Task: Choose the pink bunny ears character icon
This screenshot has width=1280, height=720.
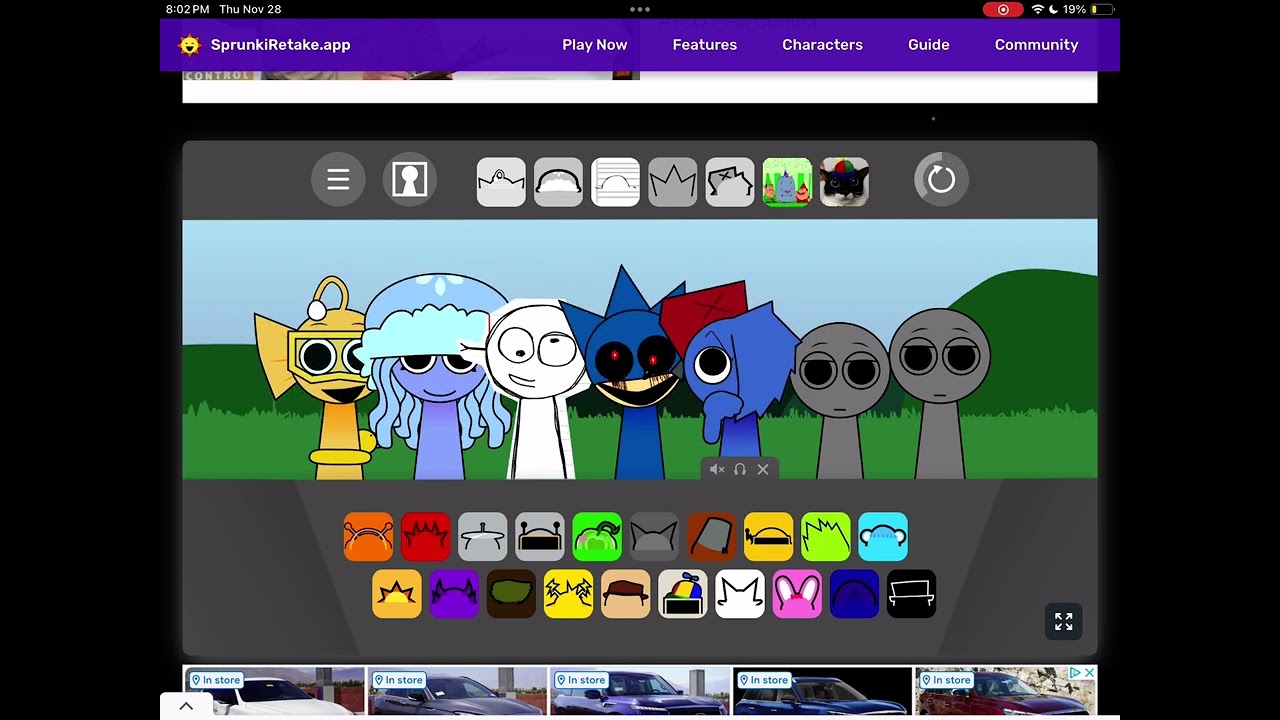Action: pyautogui.click(x=797, y=594)
